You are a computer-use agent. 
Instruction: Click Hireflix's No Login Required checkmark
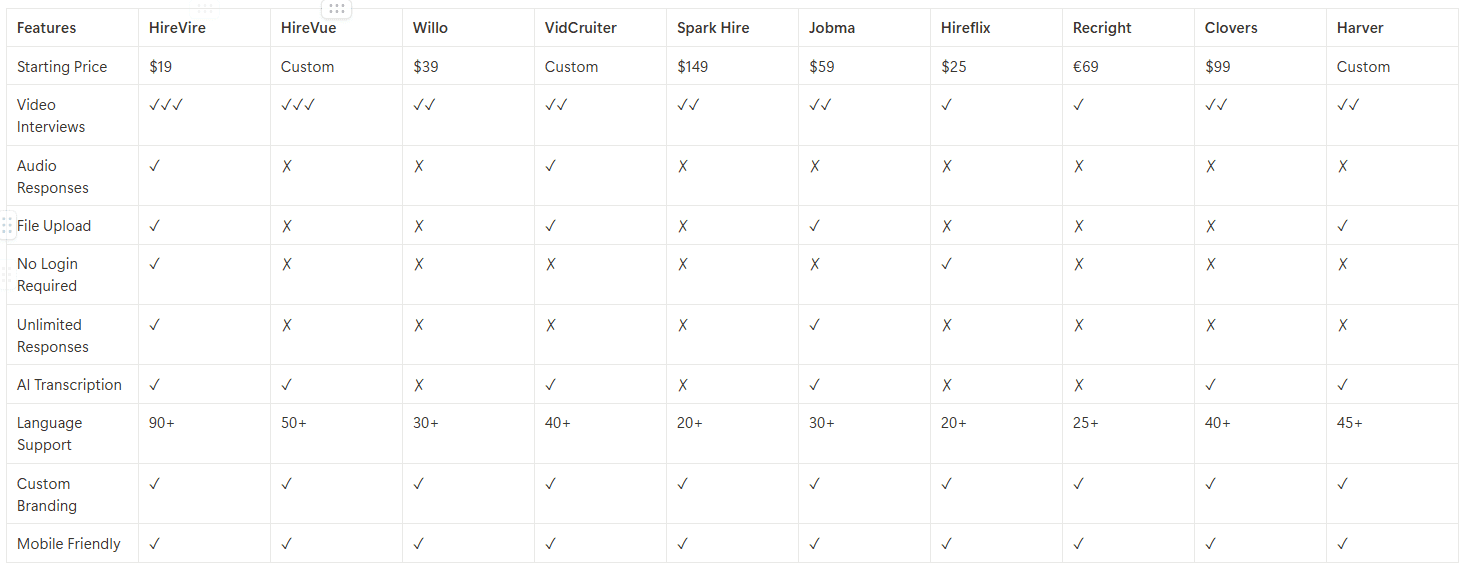[947, 264]
